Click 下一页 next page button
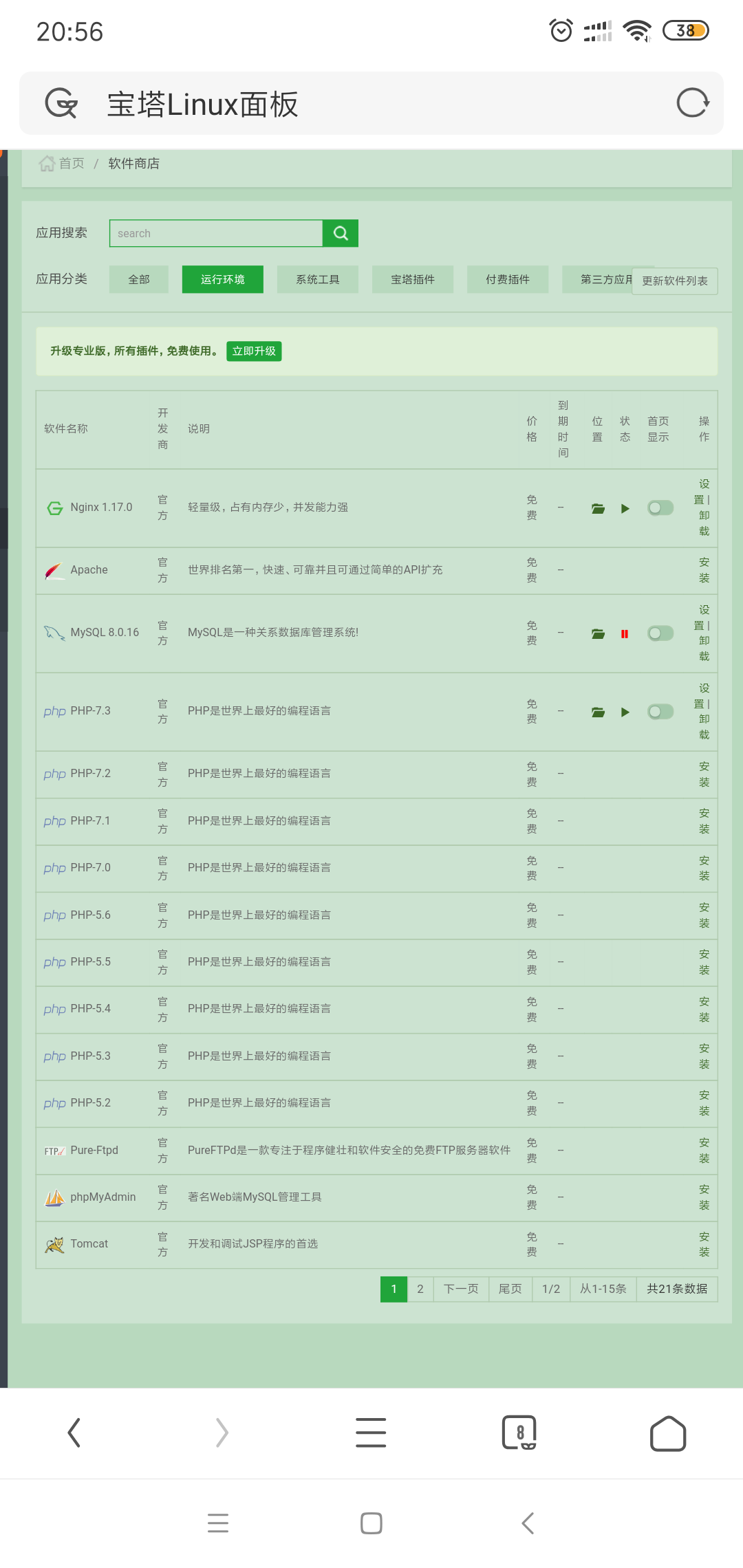The image size is (743, 1568). pos(461,1289)
